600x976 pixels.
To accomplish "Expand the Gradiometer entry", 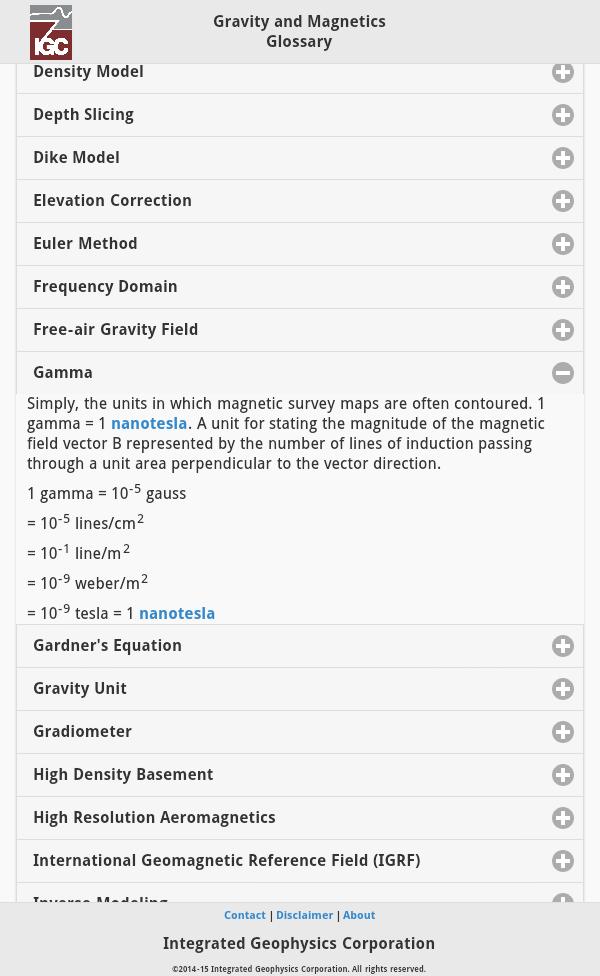I will 563,731.
